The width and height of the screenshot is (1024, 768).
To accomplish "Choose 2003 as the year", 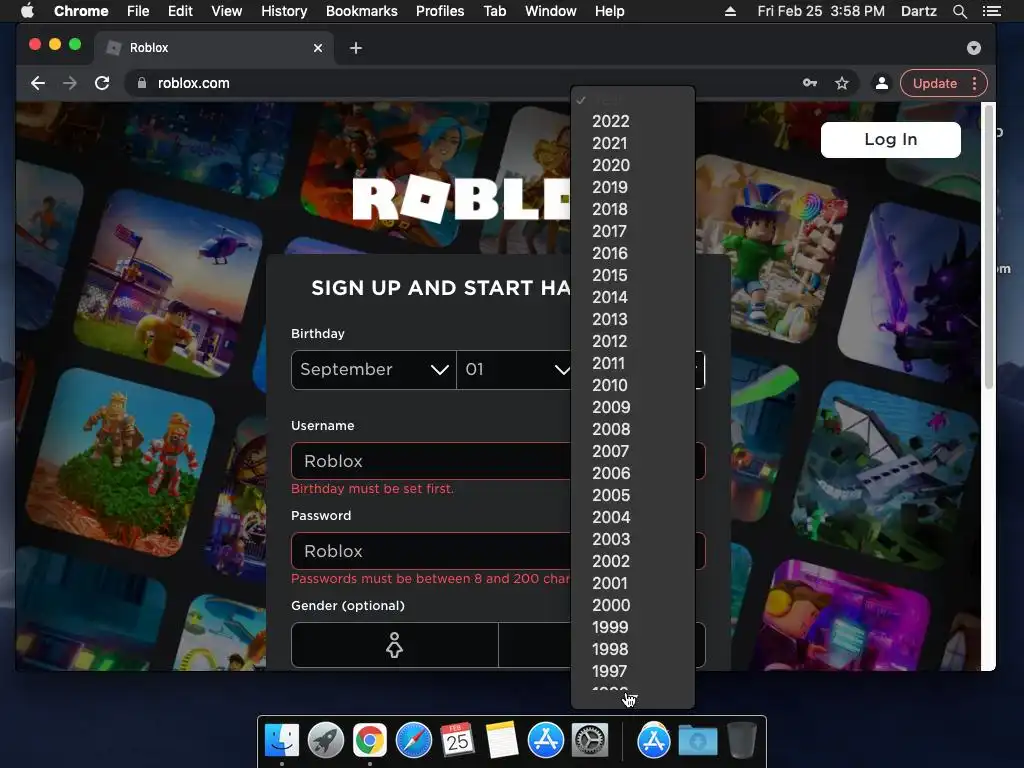I will [x=633, y=539].
